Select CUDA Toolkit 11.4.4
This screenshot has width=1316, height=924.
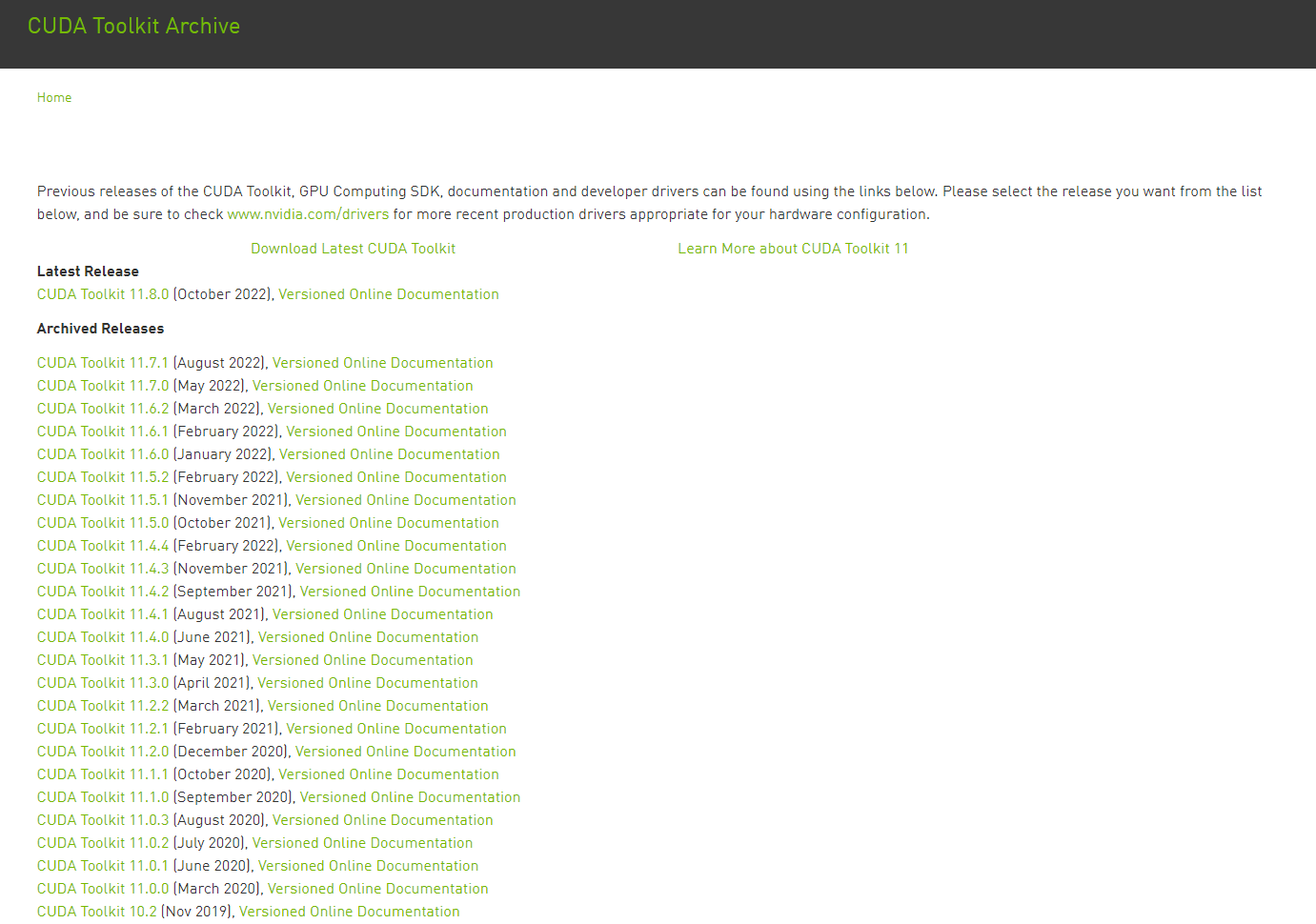click(103, 546)
